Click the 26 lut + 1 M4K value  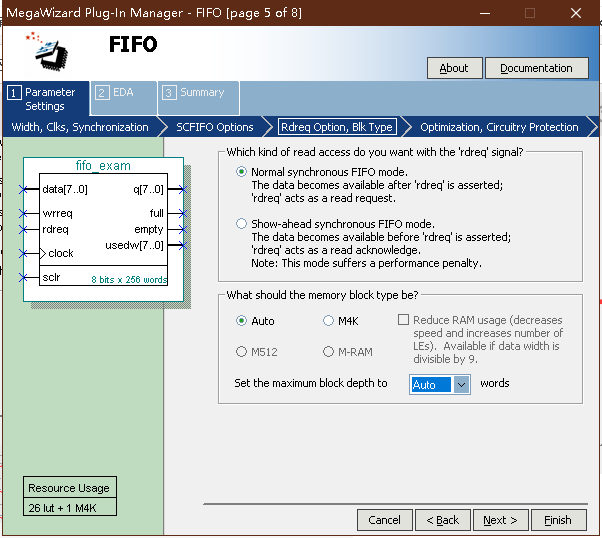(62, 508)
